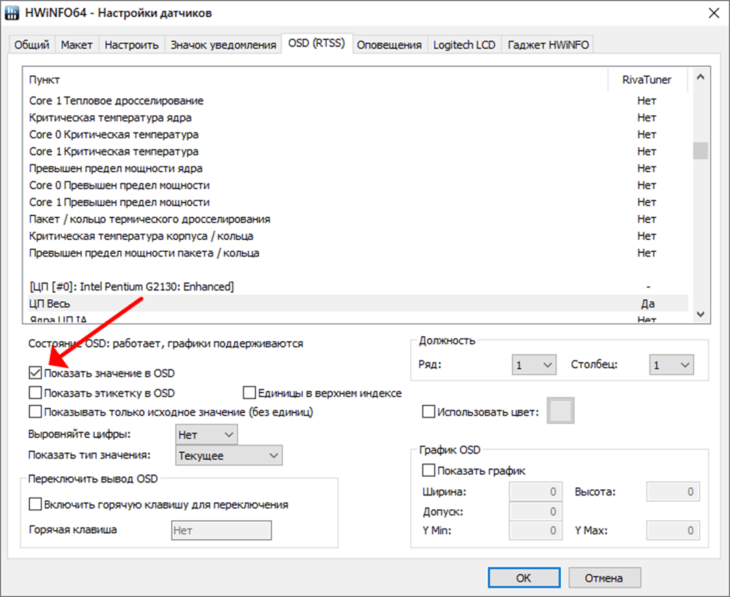This screenshot has height=597, width=730.
Task: Open the Гаджет HWiNFO tab
Action: [548, 45]
